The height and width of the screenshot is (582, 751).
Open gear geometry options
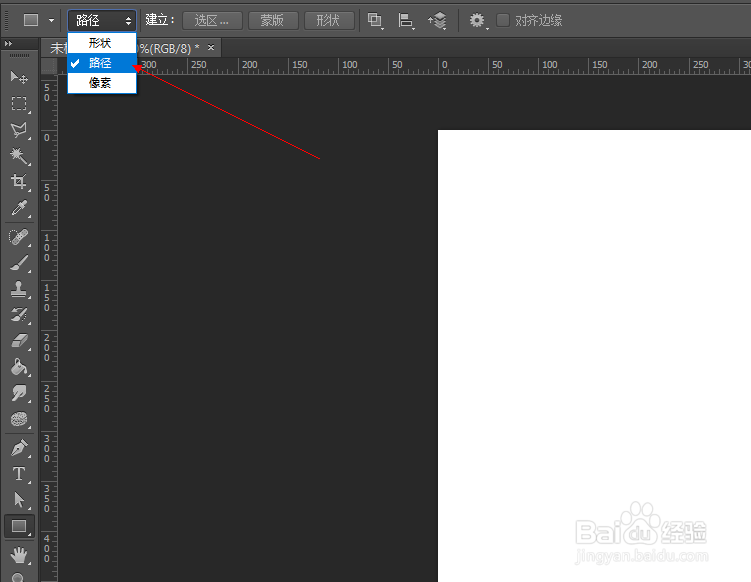(478, 21)
